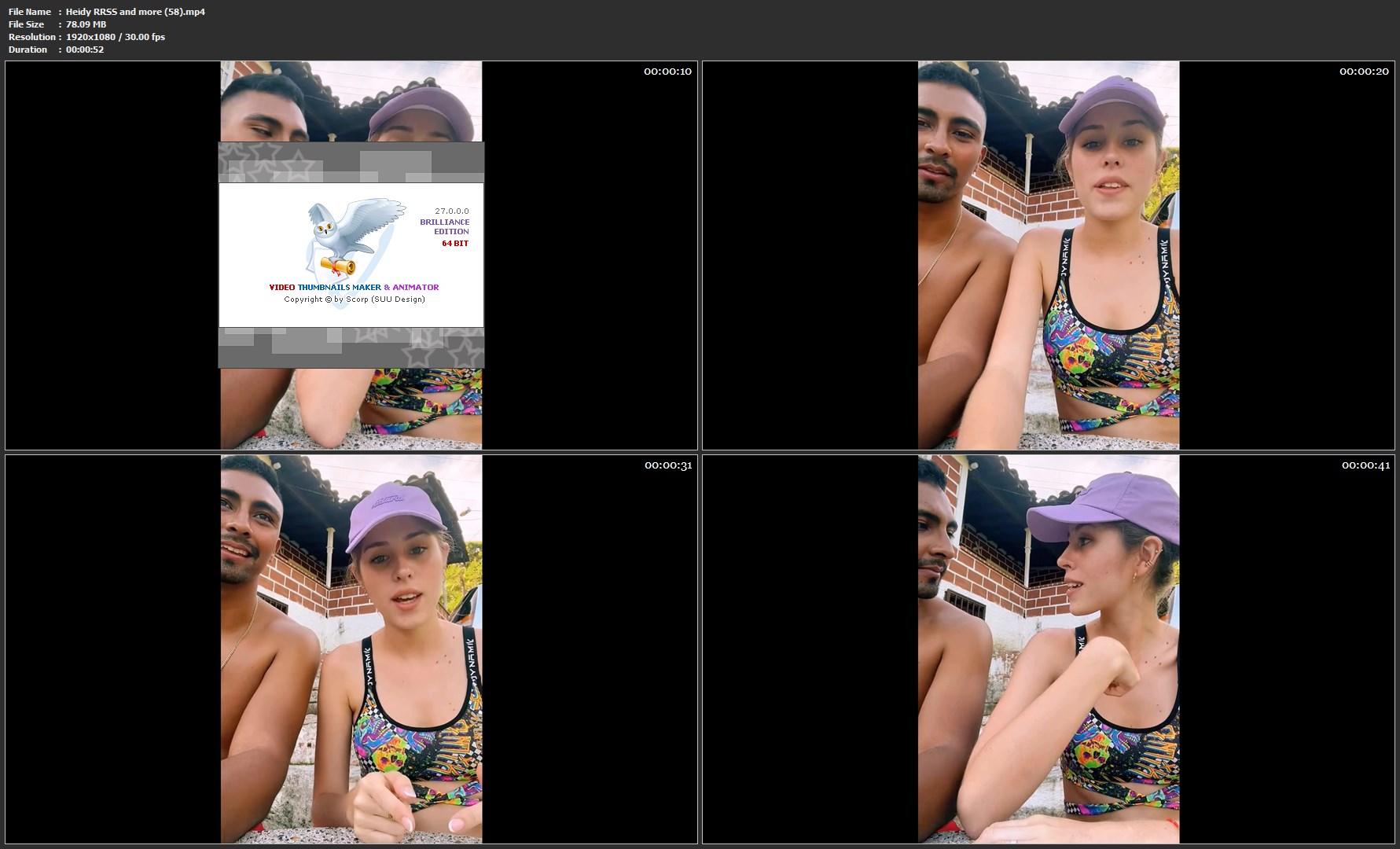Click the 00:00:52 duration value
Screen dimensions: 1400x849
pos(85,50)
